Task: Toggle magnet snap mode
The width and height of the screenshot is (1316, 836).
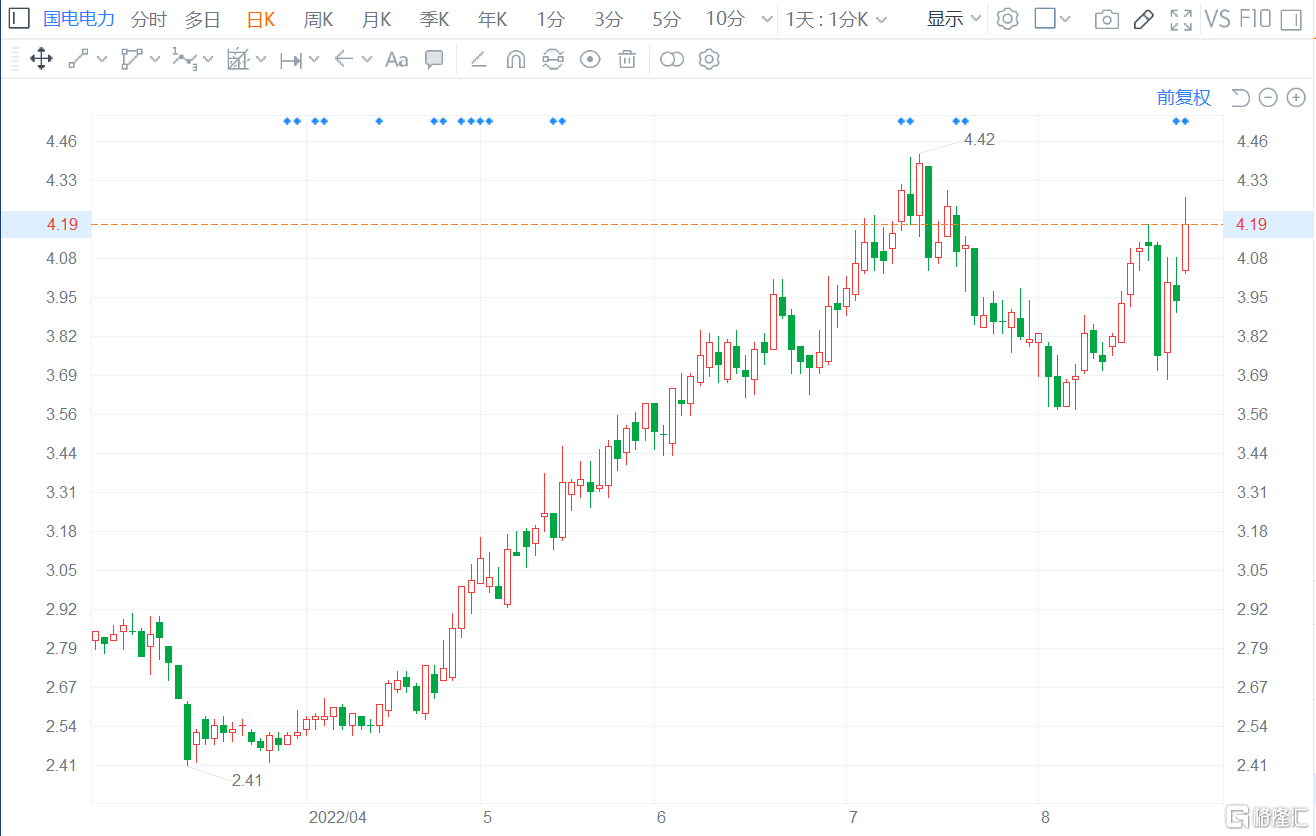Action: (x=516, y=59)
